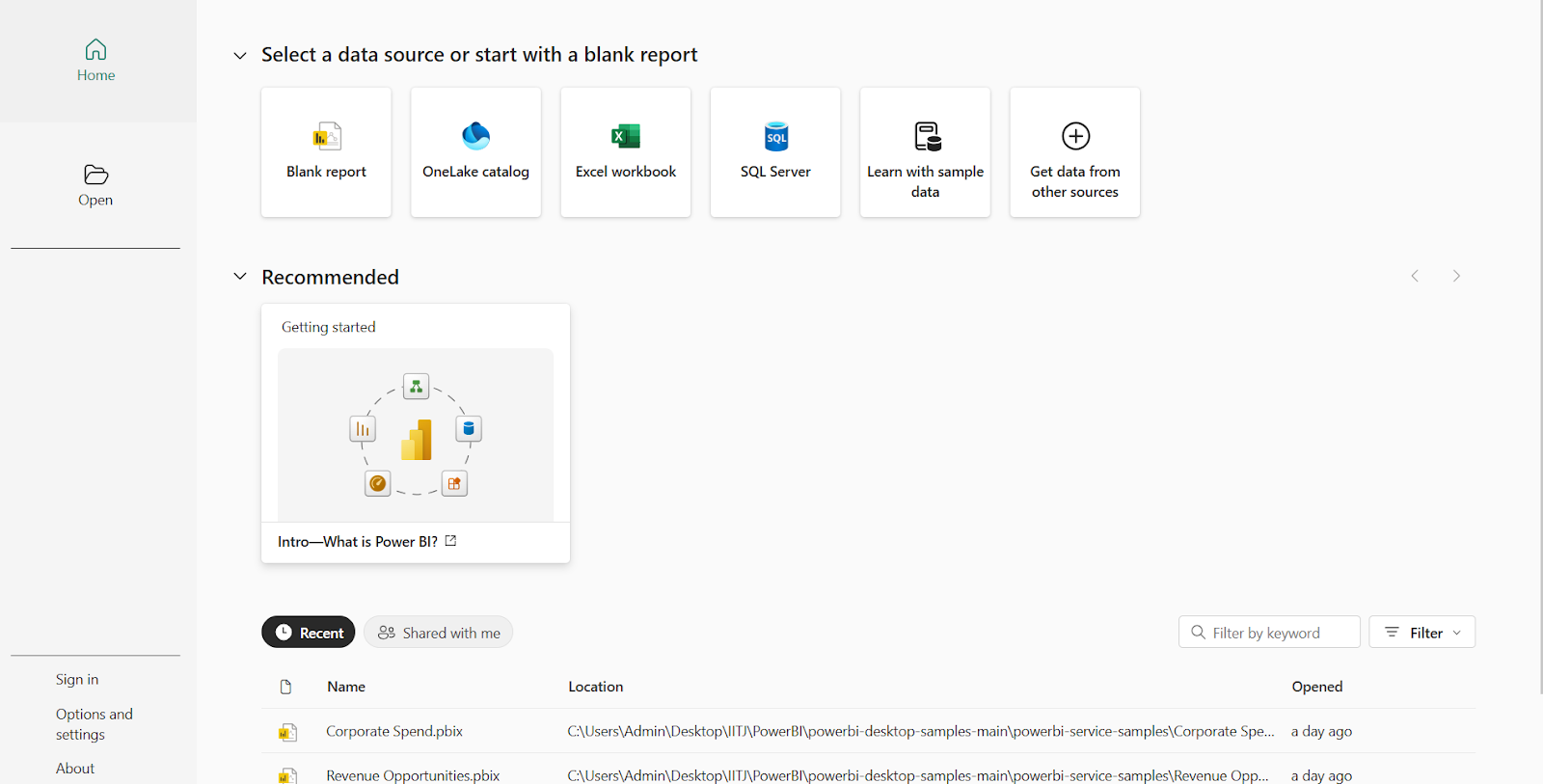This screenshot has height=784, width=1543.
Task: Click the external link icon beside Intro
Action: 450,541
